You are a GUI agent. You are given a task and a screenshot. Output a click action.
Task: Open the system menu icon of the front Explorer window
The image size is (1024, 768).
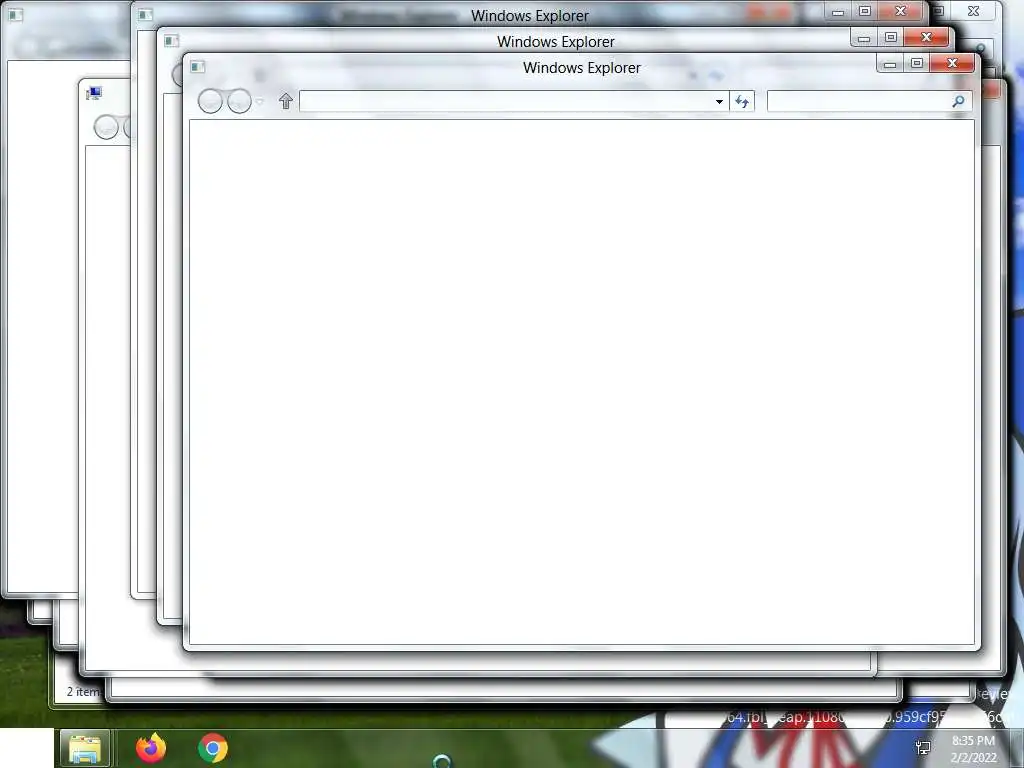pos(198,67)
